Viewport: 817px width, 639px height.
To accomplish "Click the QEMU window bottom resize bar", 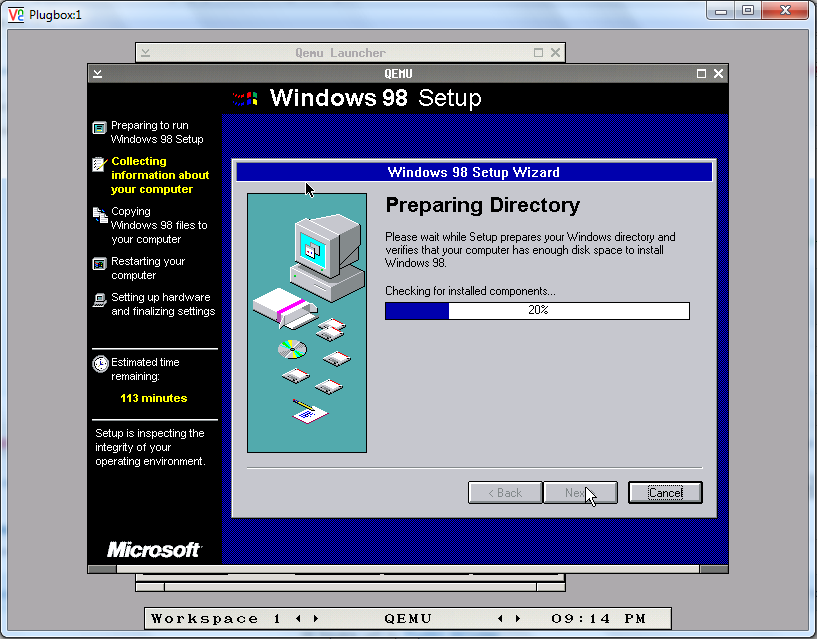I will click(x=408, y=569).
